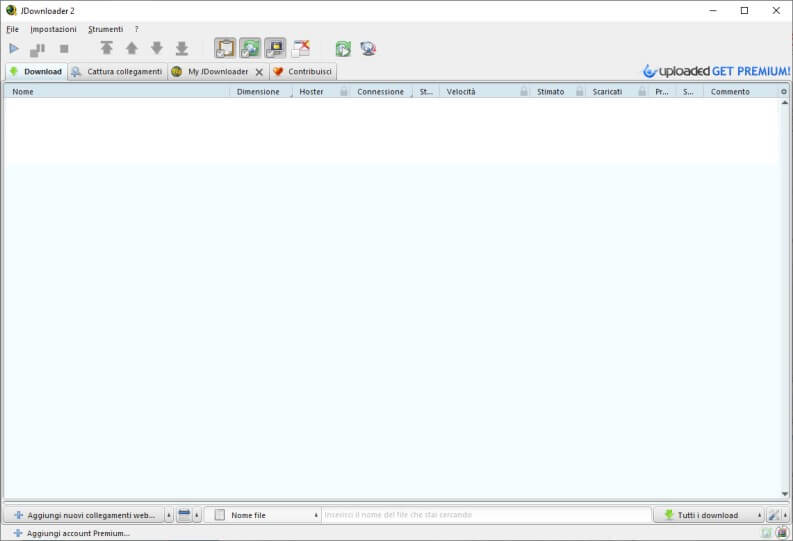
Task: Click the lock icon next to Hoster
Action: pyautogui.click(x=344, y=92)
